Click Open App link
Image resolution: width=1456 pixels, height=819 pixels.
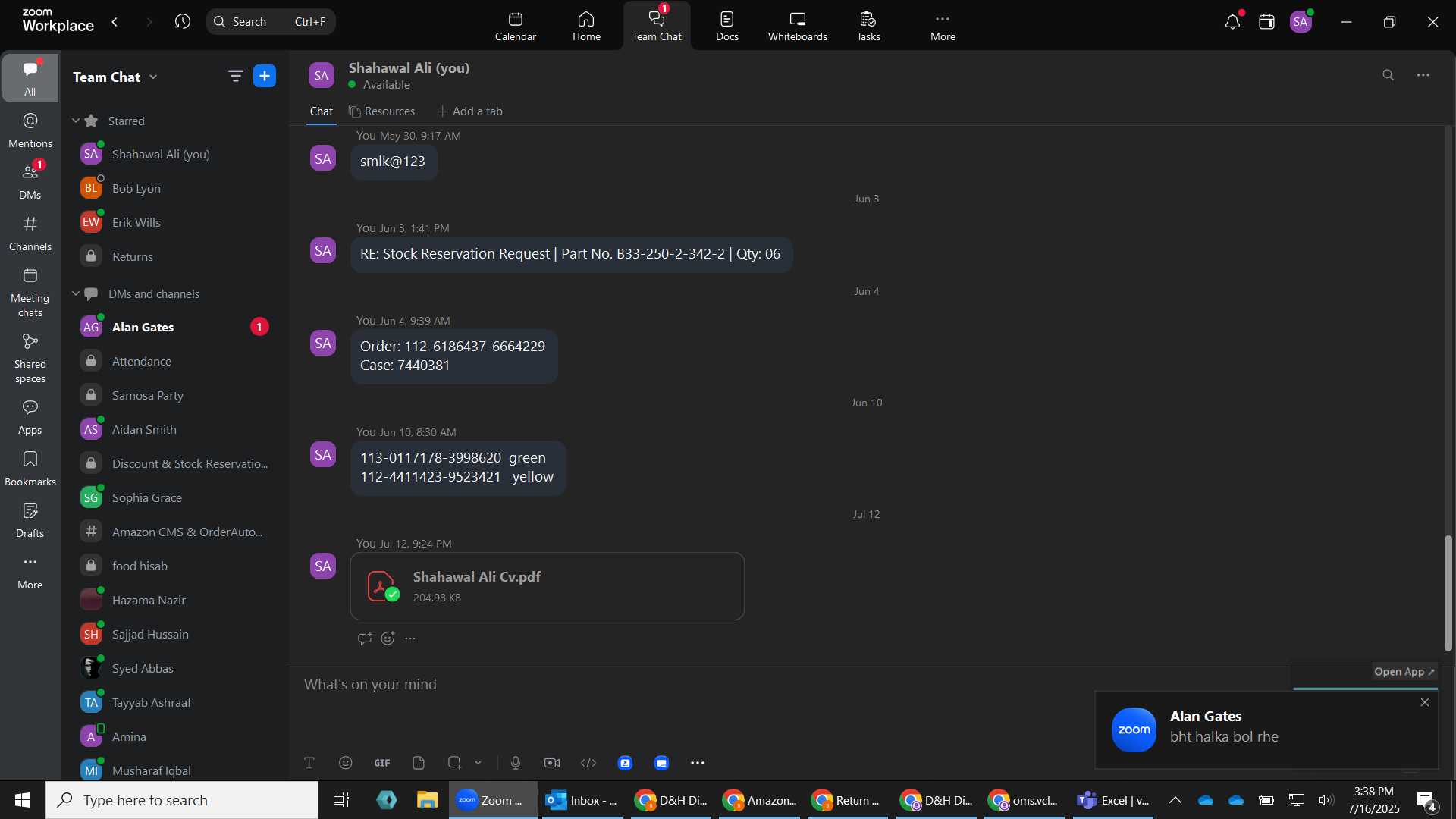click(1404, 672)
